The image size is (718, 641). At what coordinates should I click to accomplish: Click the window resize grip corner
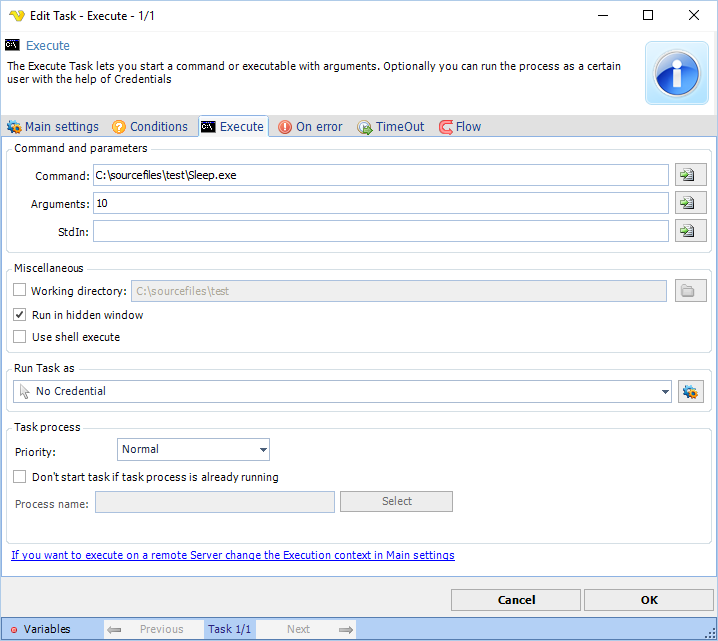pyautogui.click(x=710, y=633)
